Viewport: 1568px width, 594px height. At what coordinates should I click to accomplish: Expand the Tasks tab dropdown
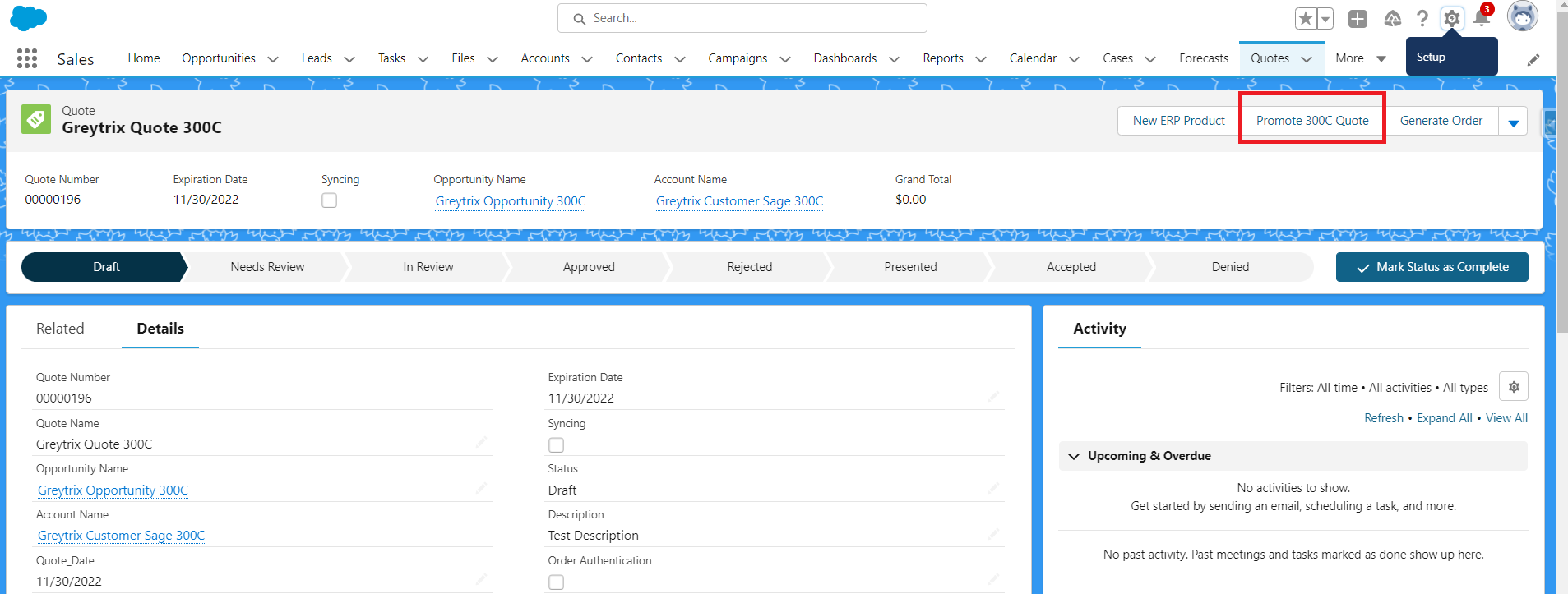click(x=423, y=59)
